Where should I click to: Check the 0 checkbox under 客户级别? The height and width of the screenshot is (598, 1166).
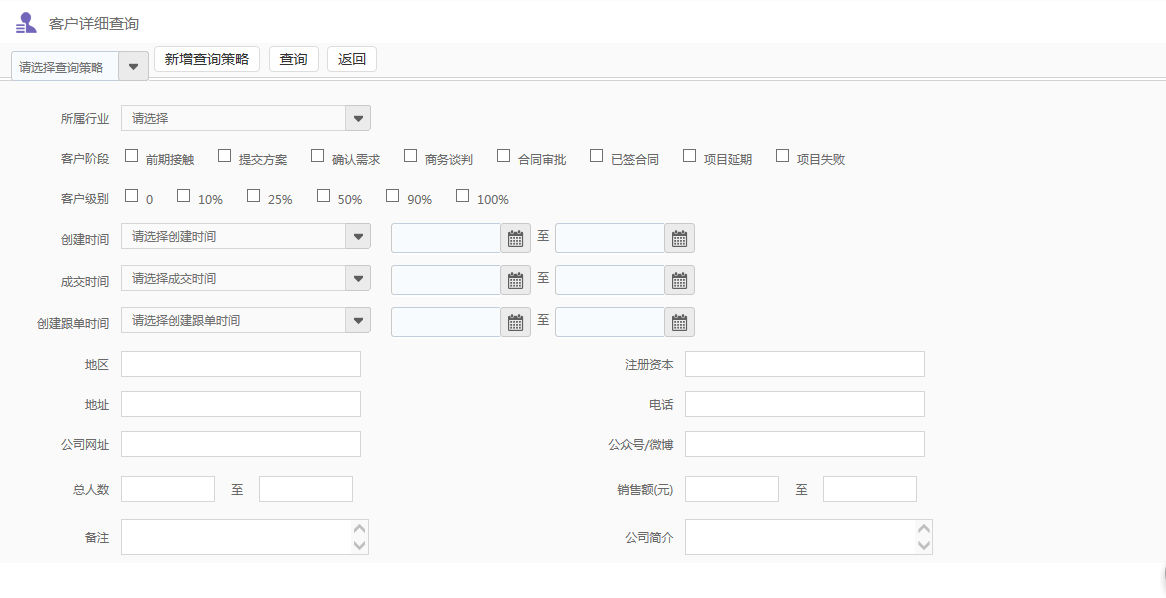coord(131,195)
